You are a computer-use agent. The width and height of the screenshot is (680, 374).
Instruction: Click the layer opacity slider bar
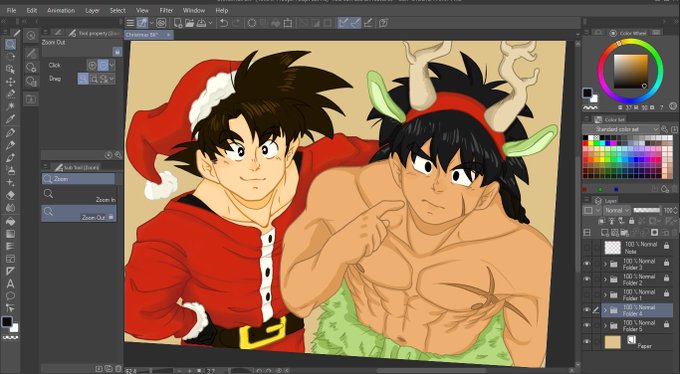pyautogui.click(x=647, y=210)
